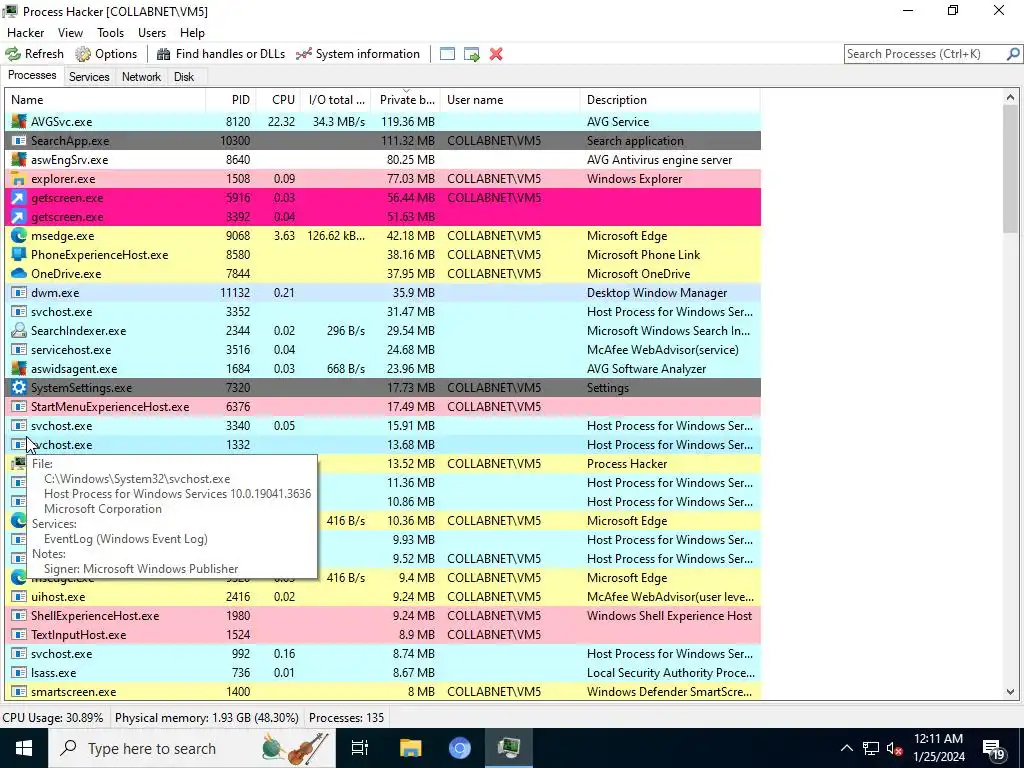Viewport: 1024px width, 768px height.
Task: Click the AVGSvc.exe process icon
Action: (x=19, y=121)
